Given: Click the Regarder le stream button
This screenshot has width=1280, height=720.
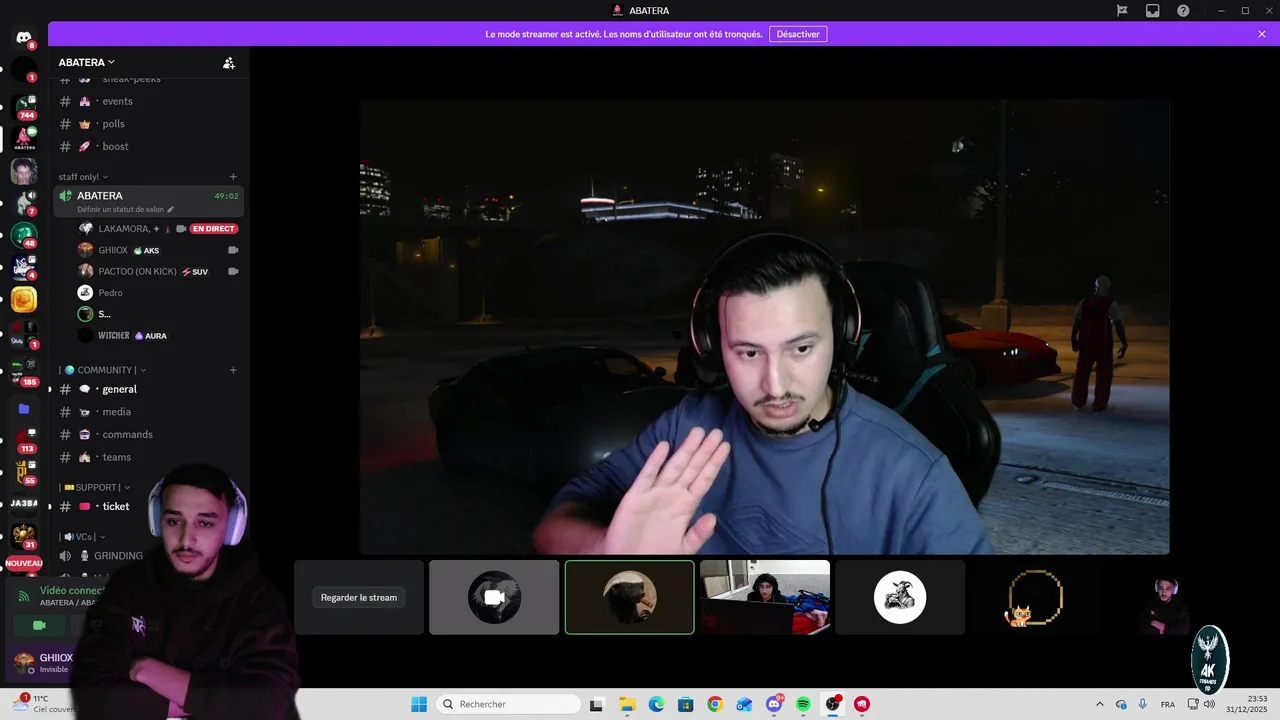Looking at the screenshot, I should coord(359,597).
